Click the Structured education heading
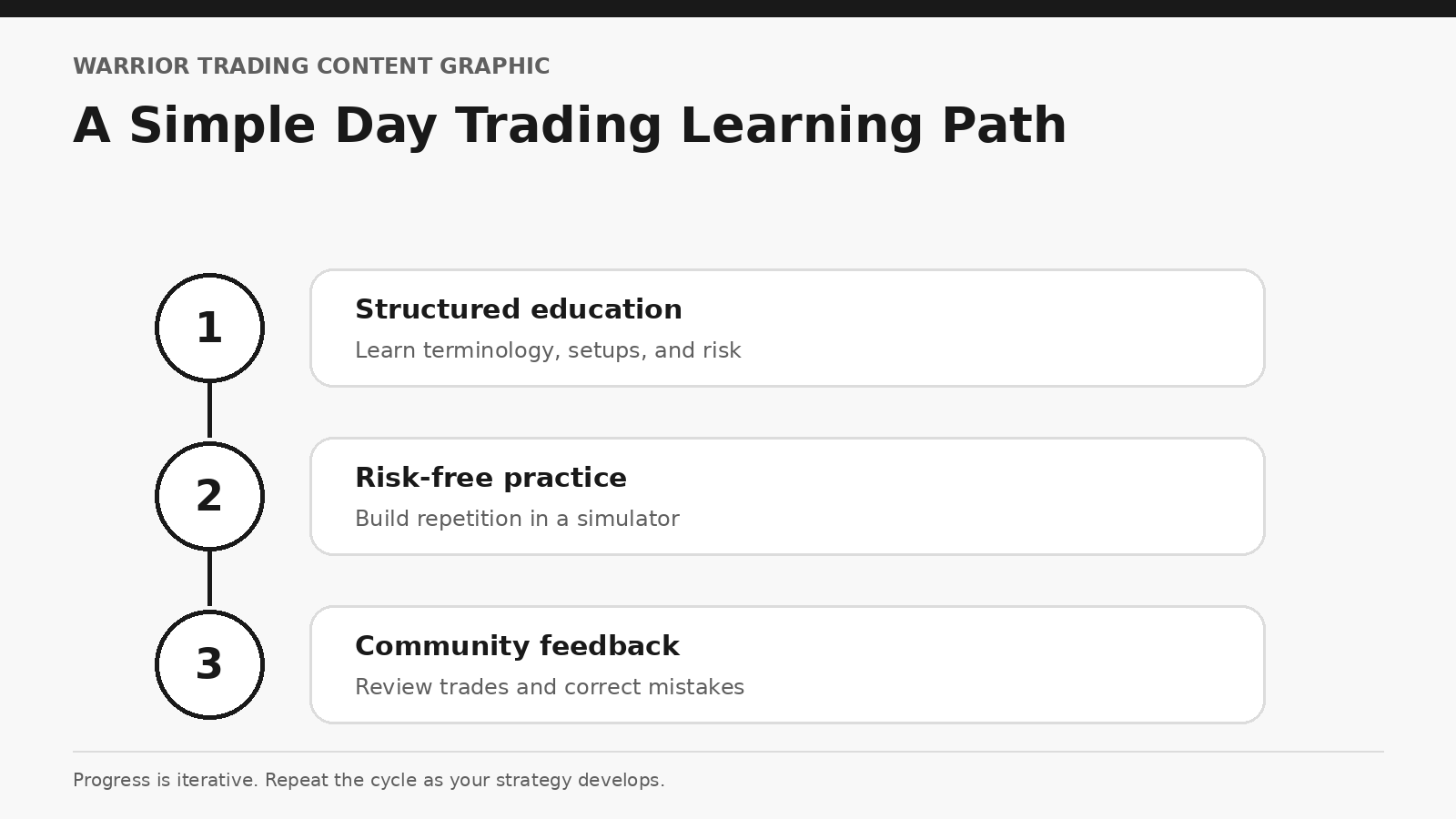The height and width of the screenshot is (819, 1456). [518, 309]
